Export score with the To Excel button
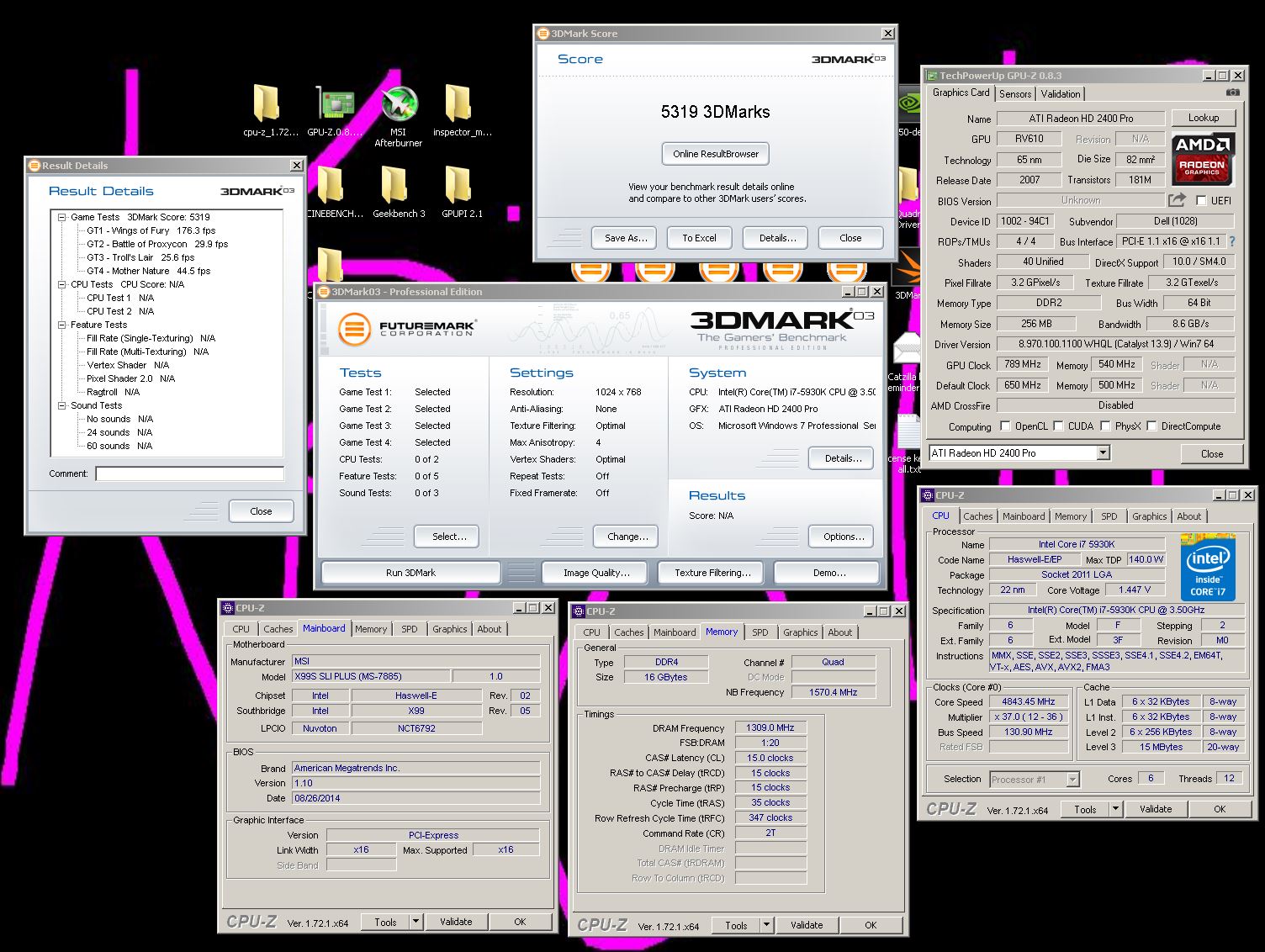Viewport: 1265px width, 952px height. [x=699, y=238]
